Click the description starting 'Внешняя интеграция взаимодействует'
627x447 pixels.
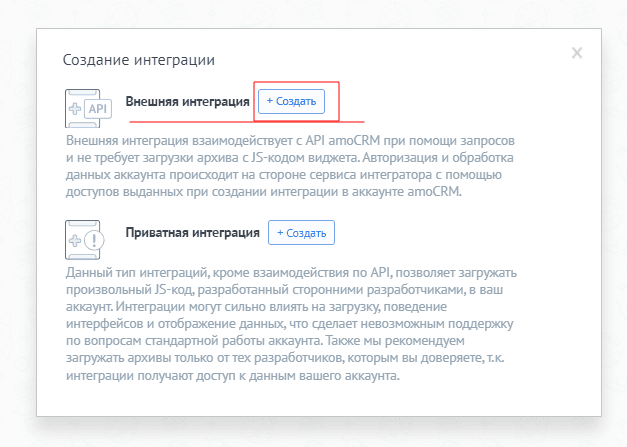click(x=290, y=166)
